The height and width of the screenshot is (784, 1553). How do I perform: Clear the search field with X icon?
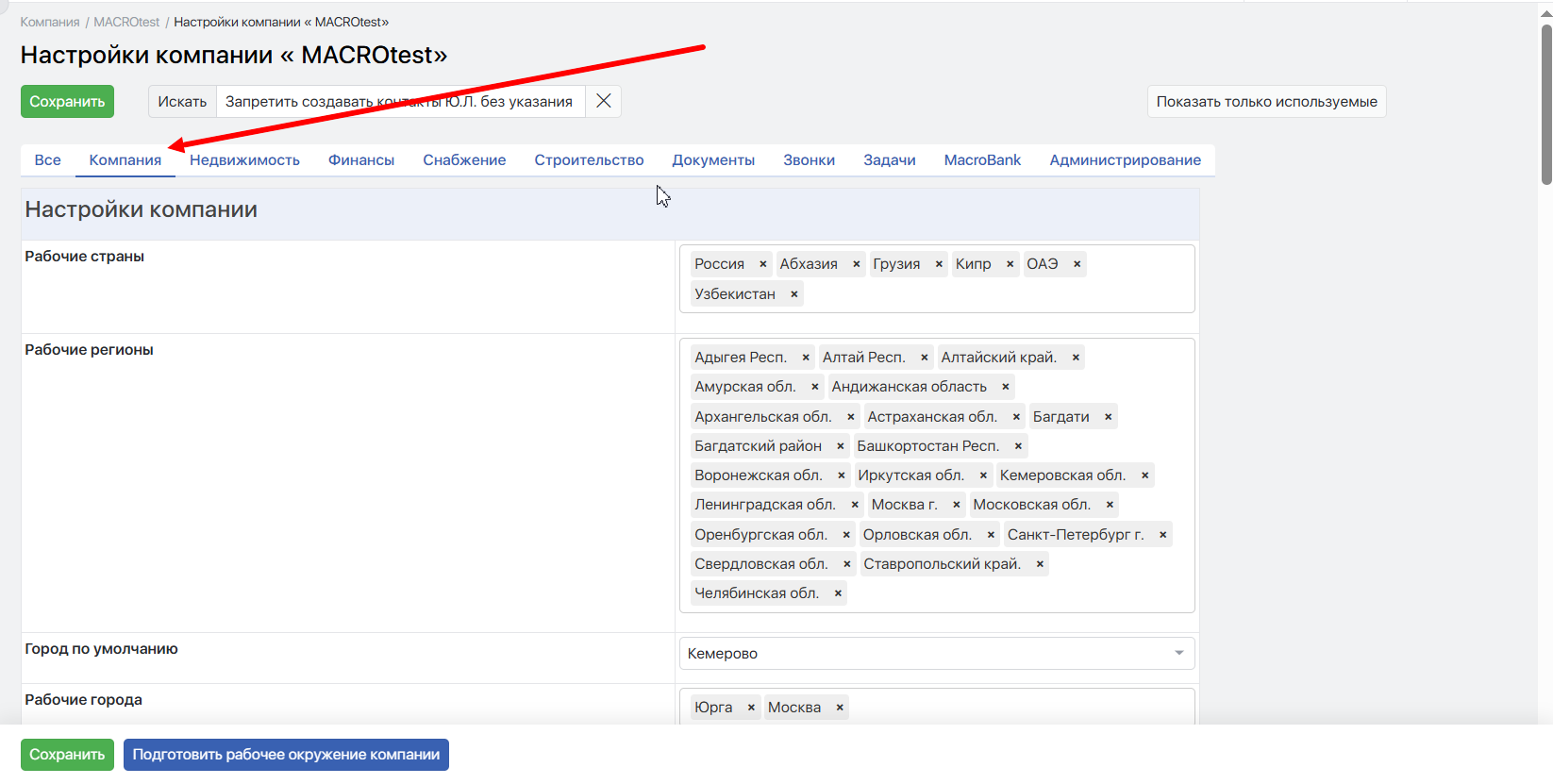pos(604,101)
